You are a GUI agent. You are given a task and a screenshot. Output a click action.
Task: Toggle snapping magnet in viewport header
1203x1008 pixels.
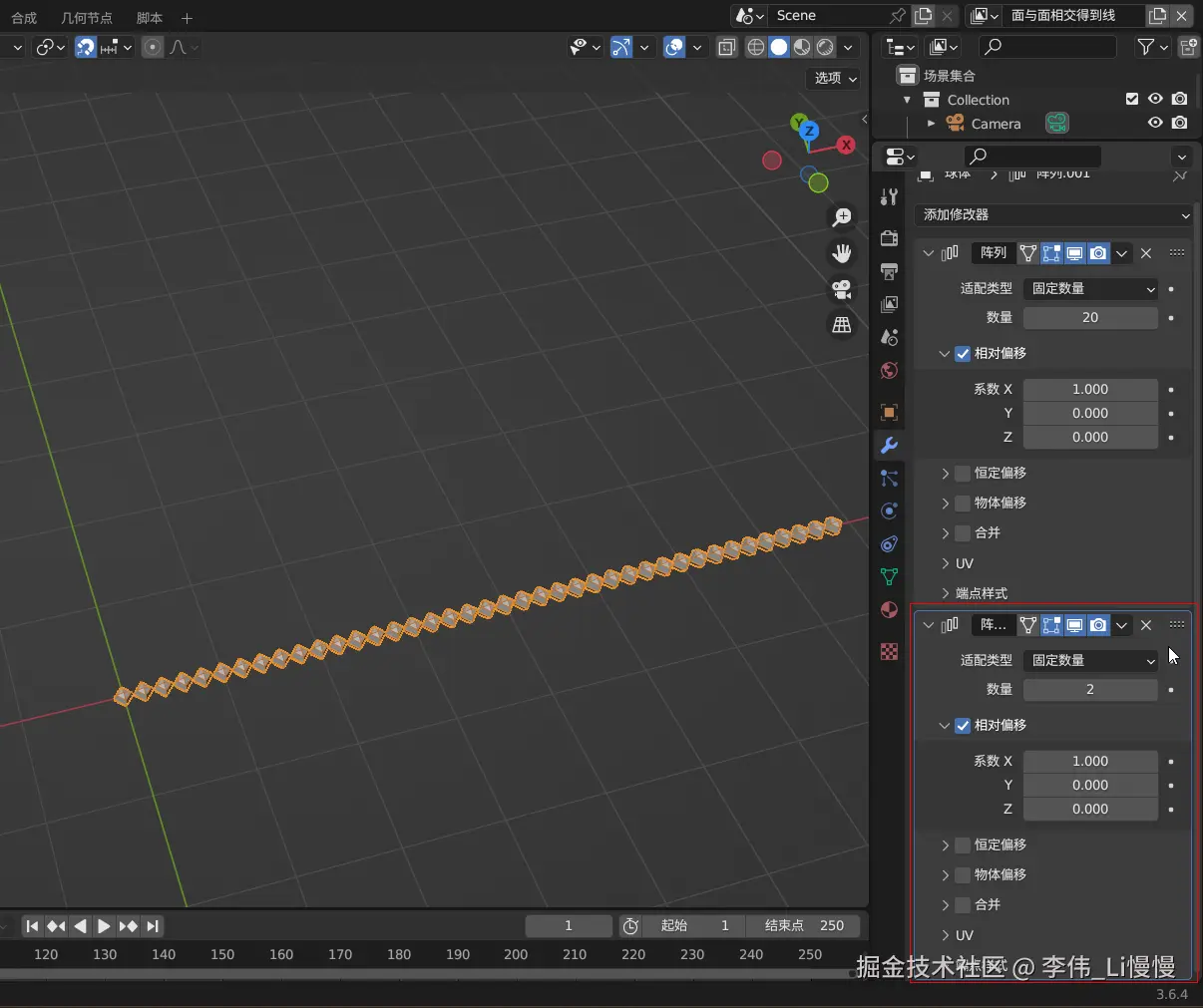pyautogui.click(x=86, y=47)
